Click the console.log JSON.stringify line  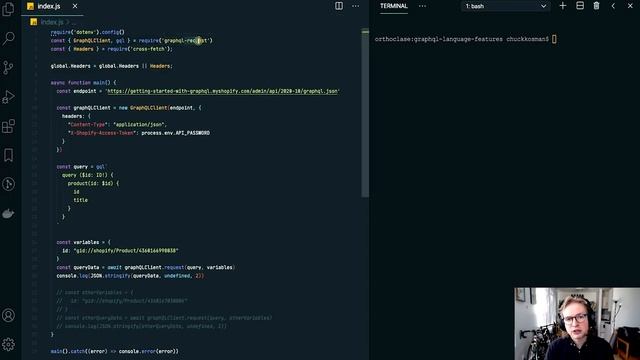[130, 276]
